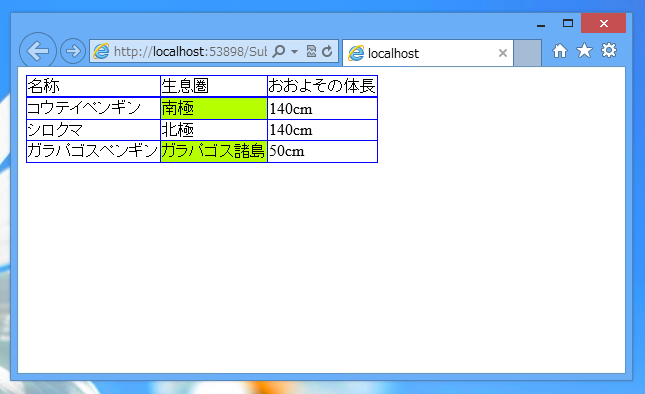The image size is (645, 394).
Task: Click the search magnifier in address bar
Action: tap(279, 51)
